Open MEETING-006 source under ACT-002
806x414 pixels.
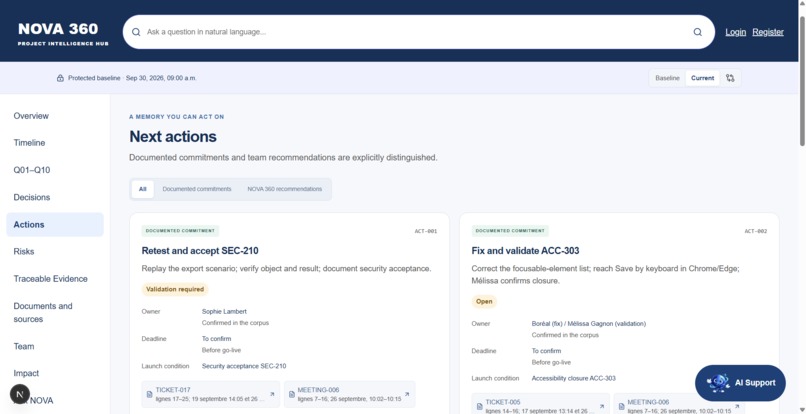tap(680, 404)
